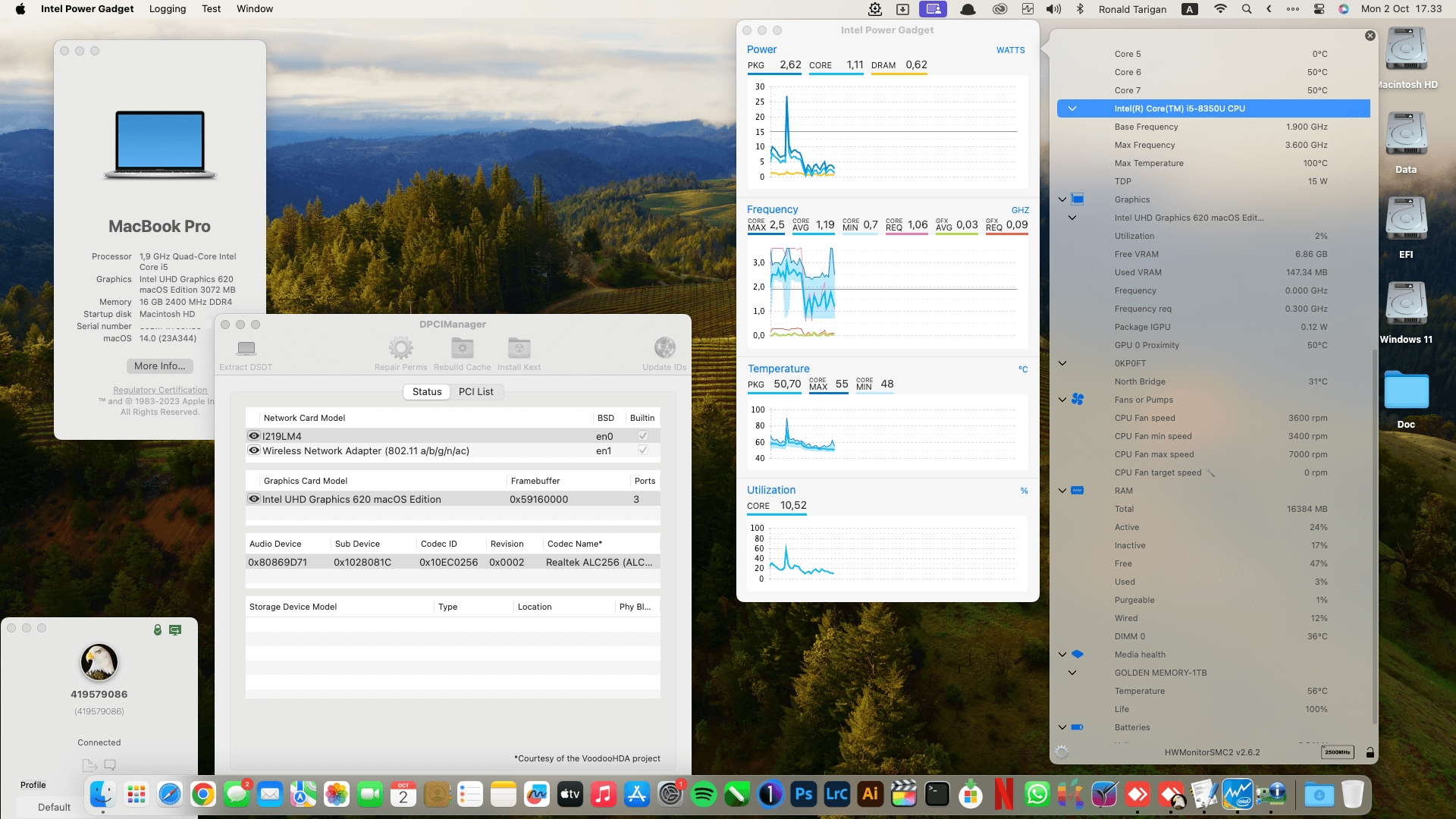Viewport: 1456px width, 819px height.
Task: Click the Fans or Pumps fan icon
Action: pyautogui.click(x=1078, y=400)
